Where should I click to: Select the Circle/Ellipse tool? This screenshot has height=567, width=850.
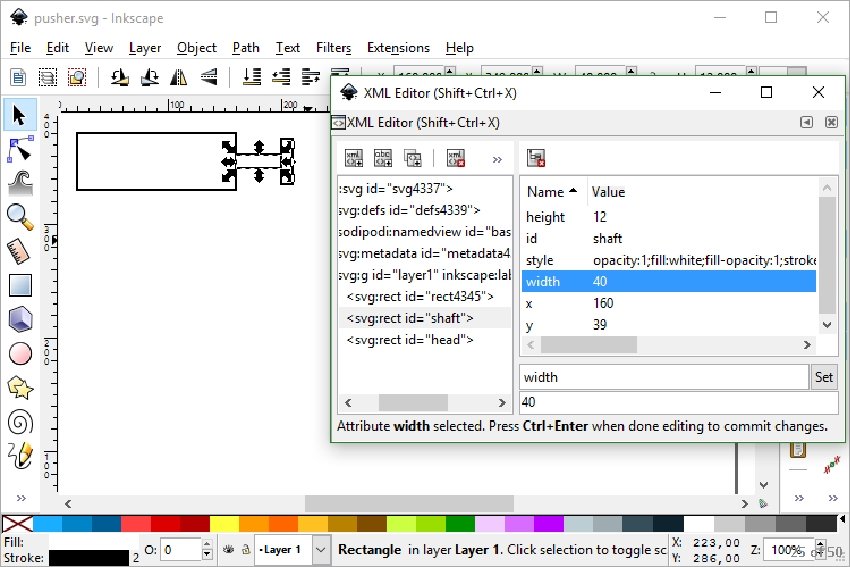20,353
